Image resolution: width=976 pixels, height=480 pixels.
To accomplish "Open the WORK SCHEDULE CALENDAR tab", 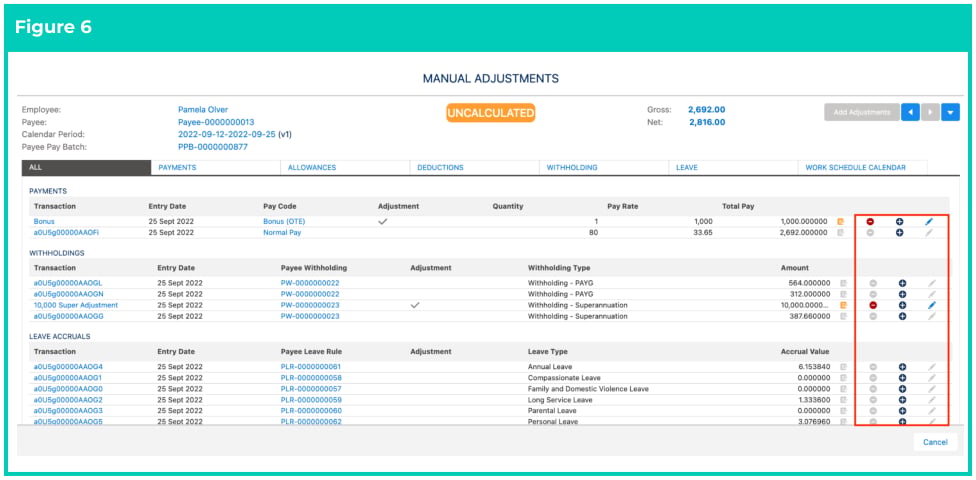I will [x=863, y=167].
